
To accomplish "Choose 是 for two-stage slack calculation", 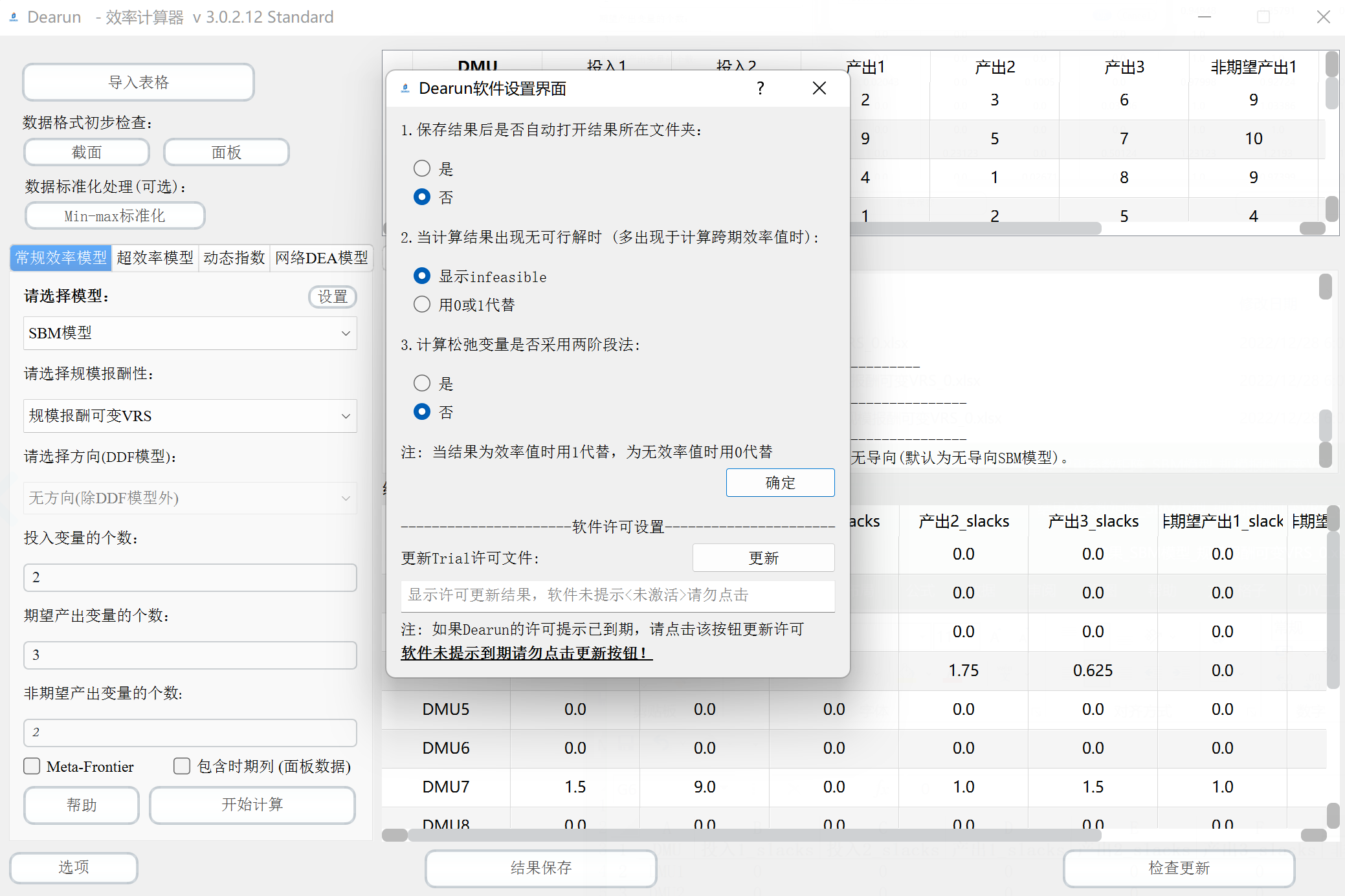I will point(422,383).
